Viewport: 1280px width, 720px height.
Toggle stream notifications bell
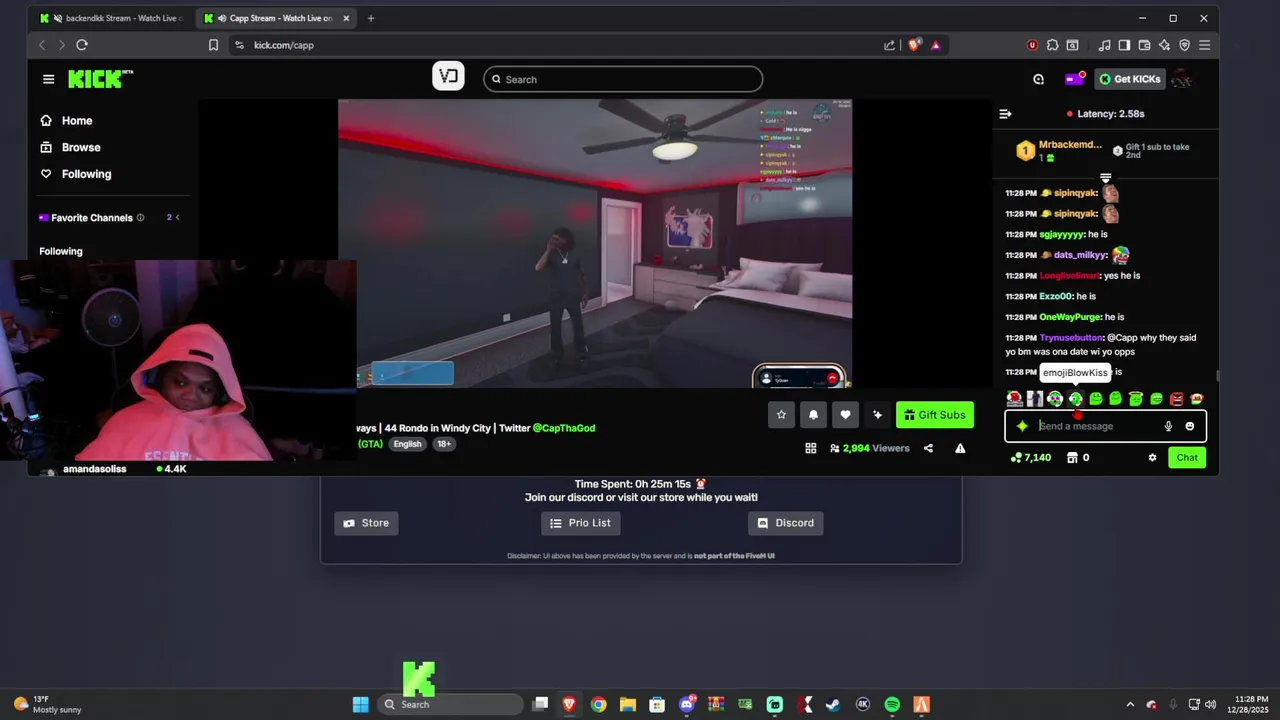coord(813,415)
